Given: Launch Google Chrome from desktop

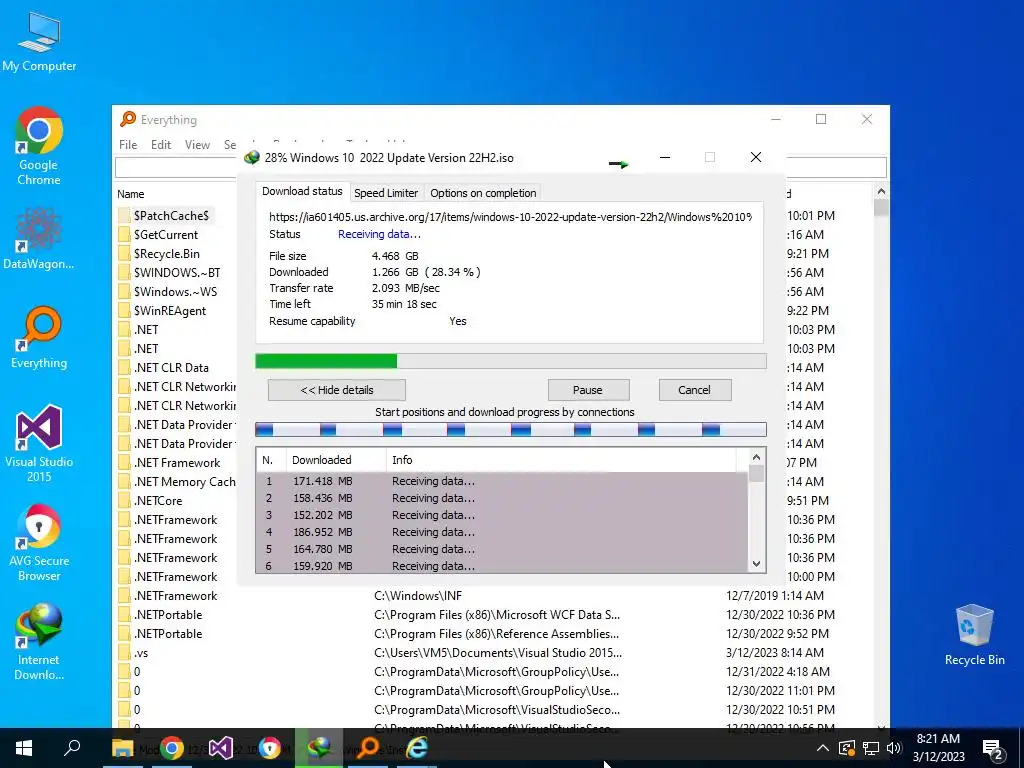Looking at the screenshot, I should (x=39, y=146).
